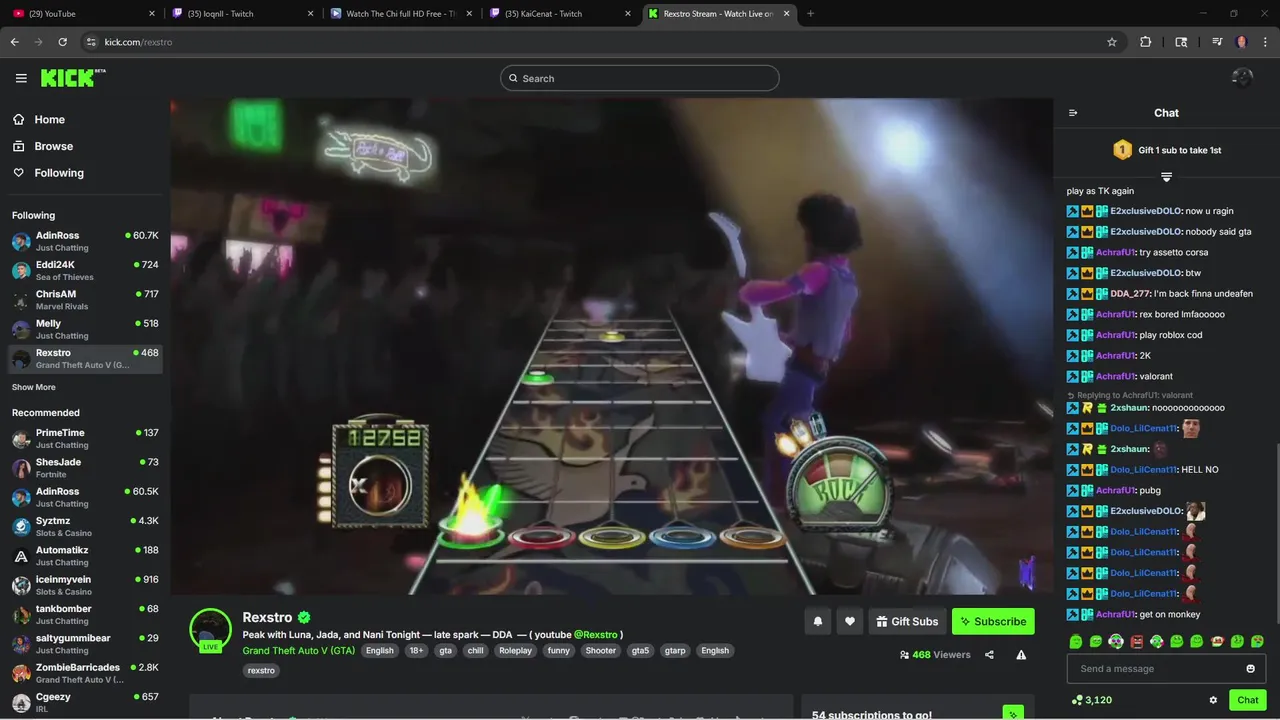Click DDA_277 username in chat

click(x=1130, y=294)
